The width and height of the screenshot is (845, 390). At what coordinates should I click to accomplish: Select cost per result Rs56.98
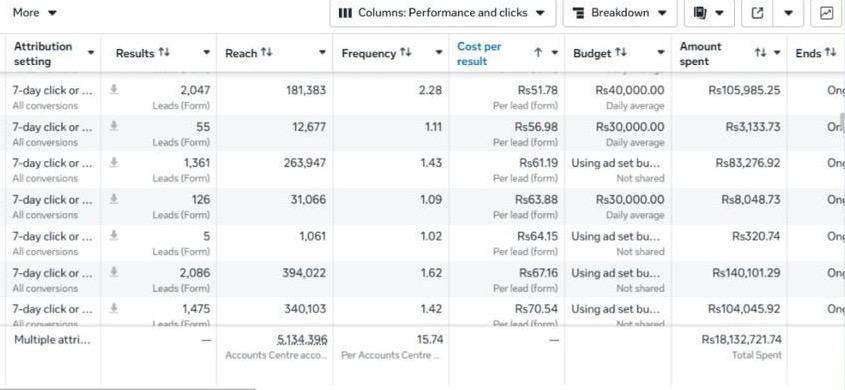[x=536, y=127]
